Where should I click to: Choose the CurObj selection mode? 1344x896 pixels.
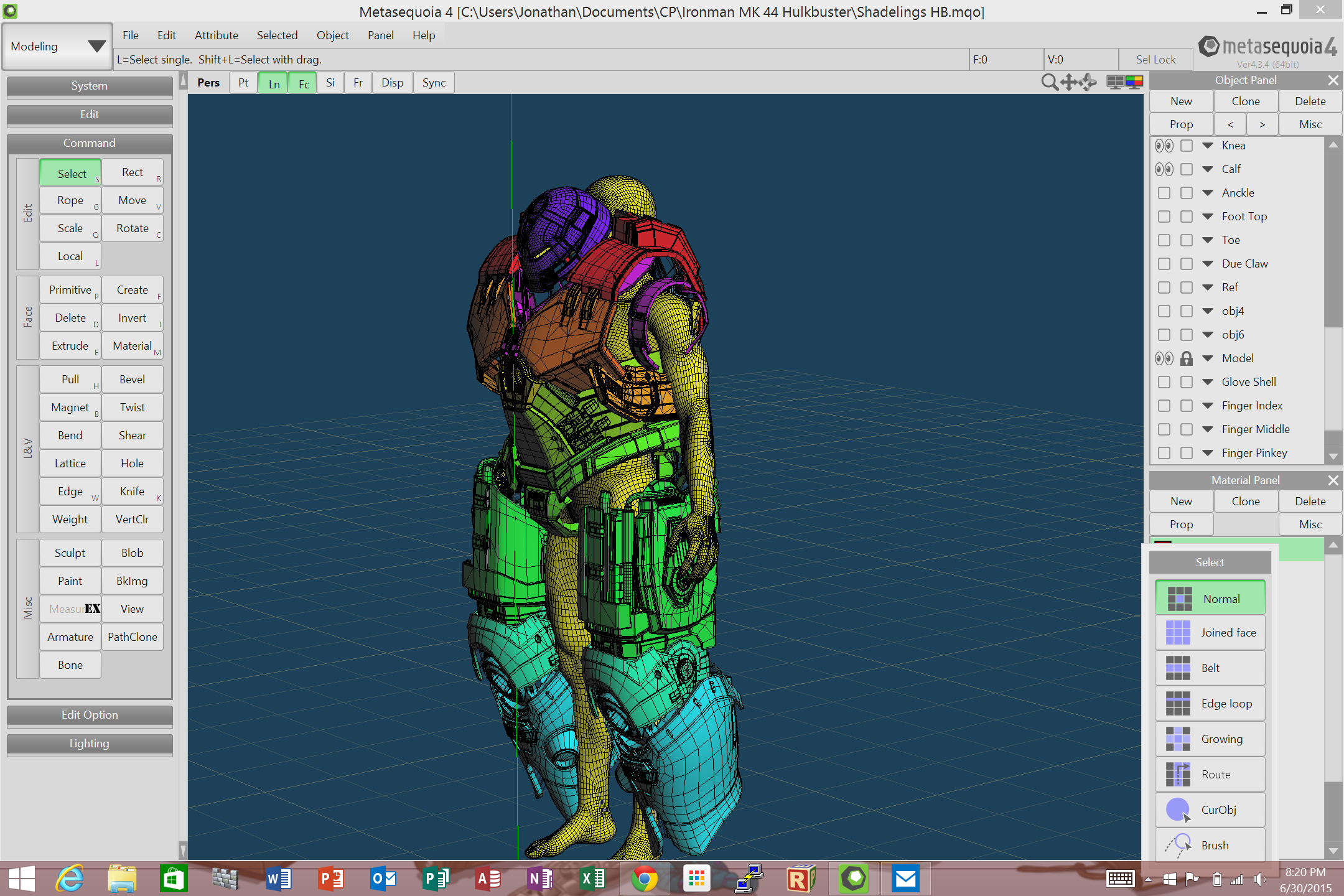1210,810
